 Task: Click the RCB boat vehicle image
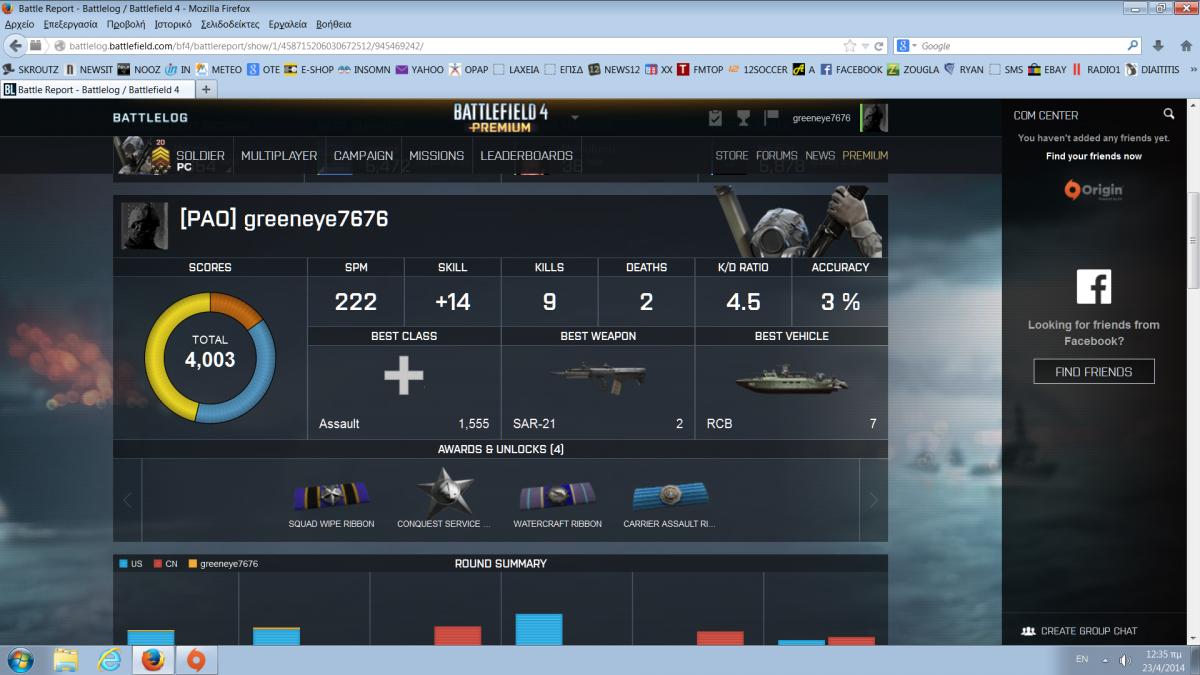click(x=791, y=379)
